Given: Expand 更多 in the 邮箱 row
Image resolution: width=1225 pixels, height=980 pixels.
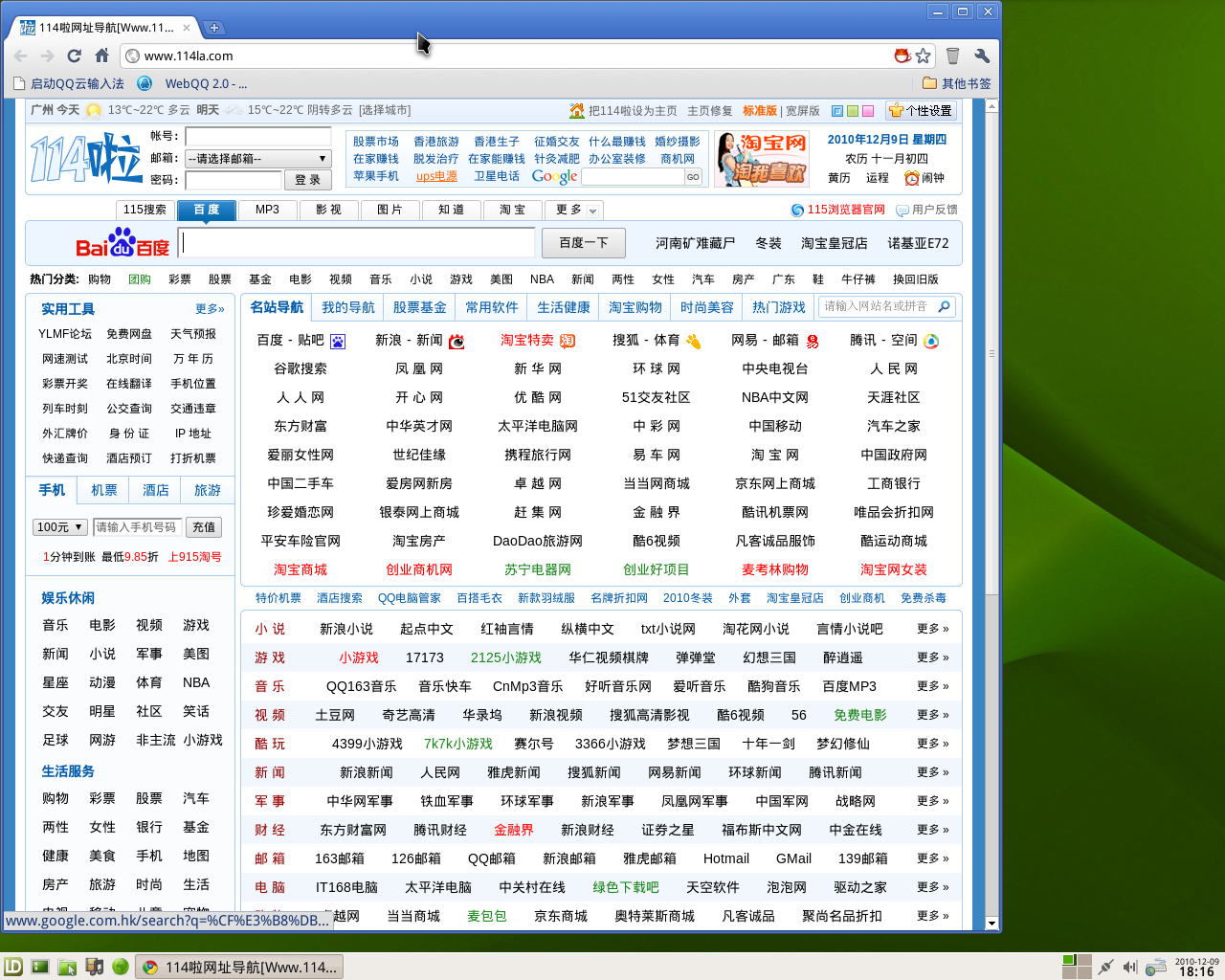Looking at the screenshot, I should (x=932, y=858).
